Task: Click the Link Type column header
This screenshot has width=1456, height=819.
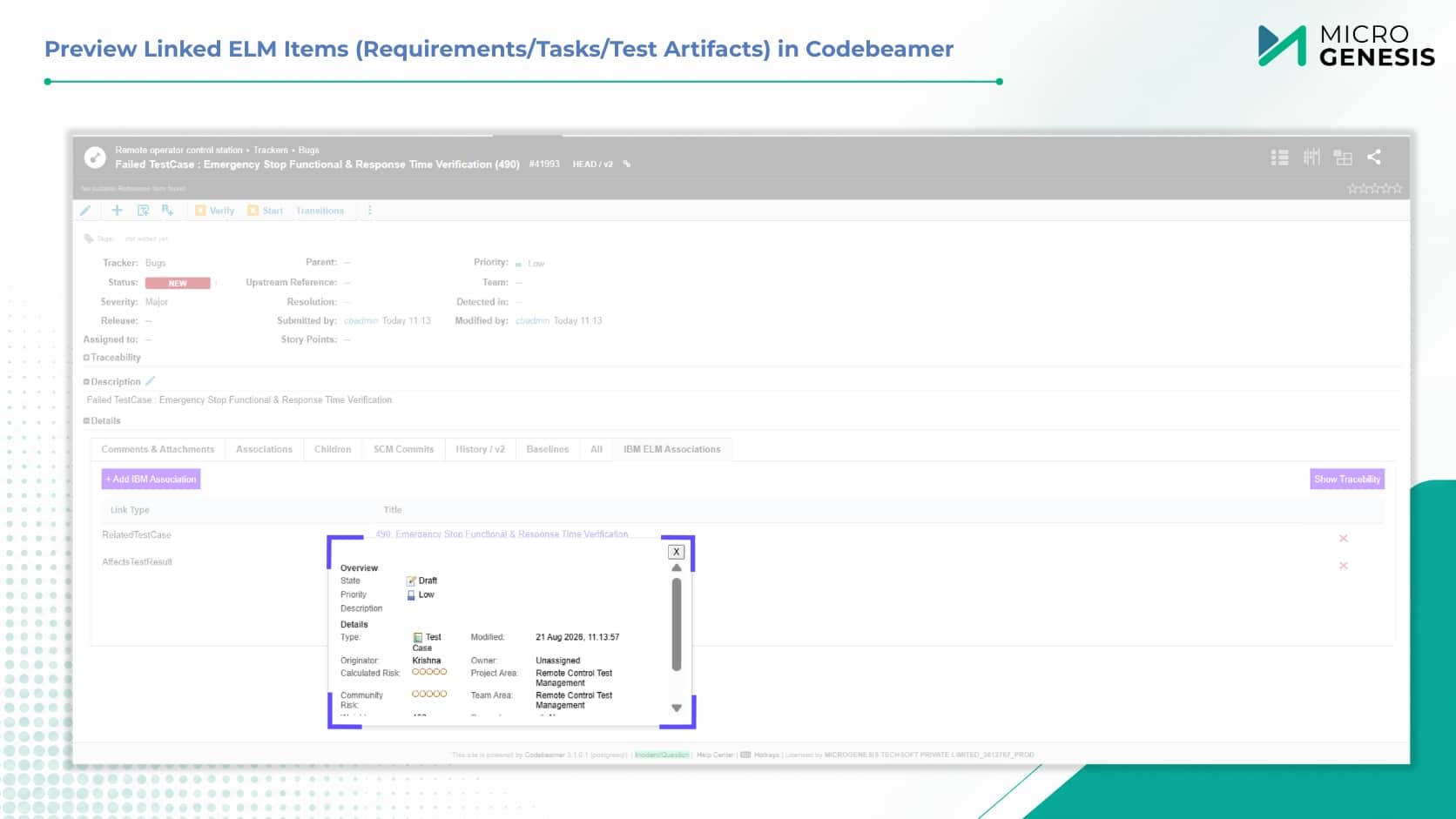Action: click(x=130, y=510)
